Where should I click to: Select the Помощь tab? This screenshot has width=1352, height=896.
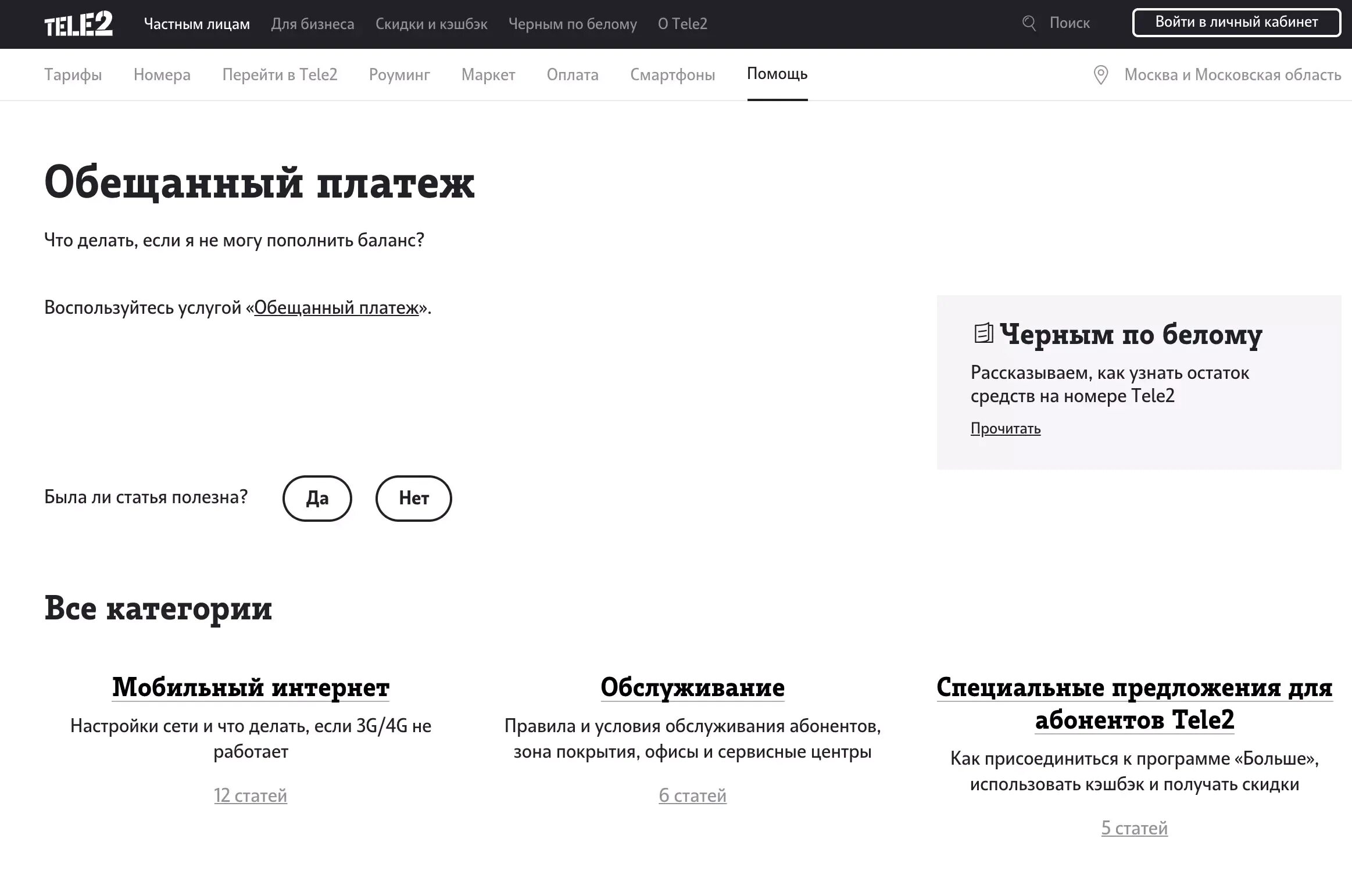pos(777,74)
